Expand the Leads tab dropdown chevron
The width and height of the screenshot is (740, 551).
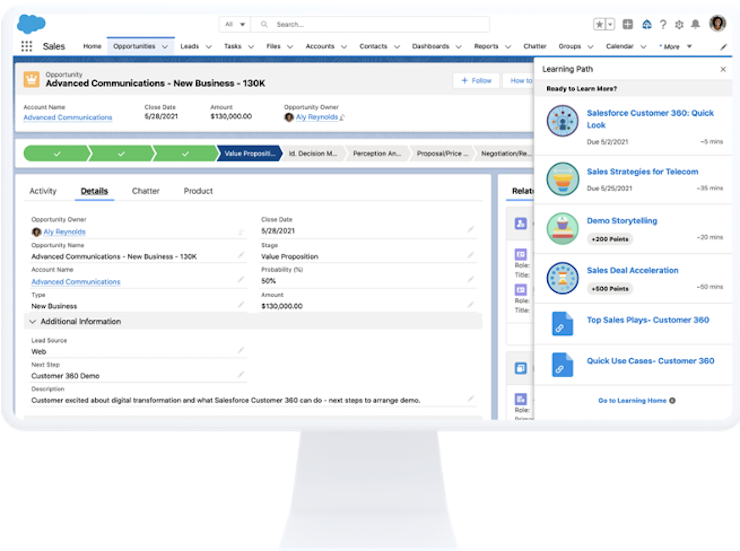click(x=209, y=47)
